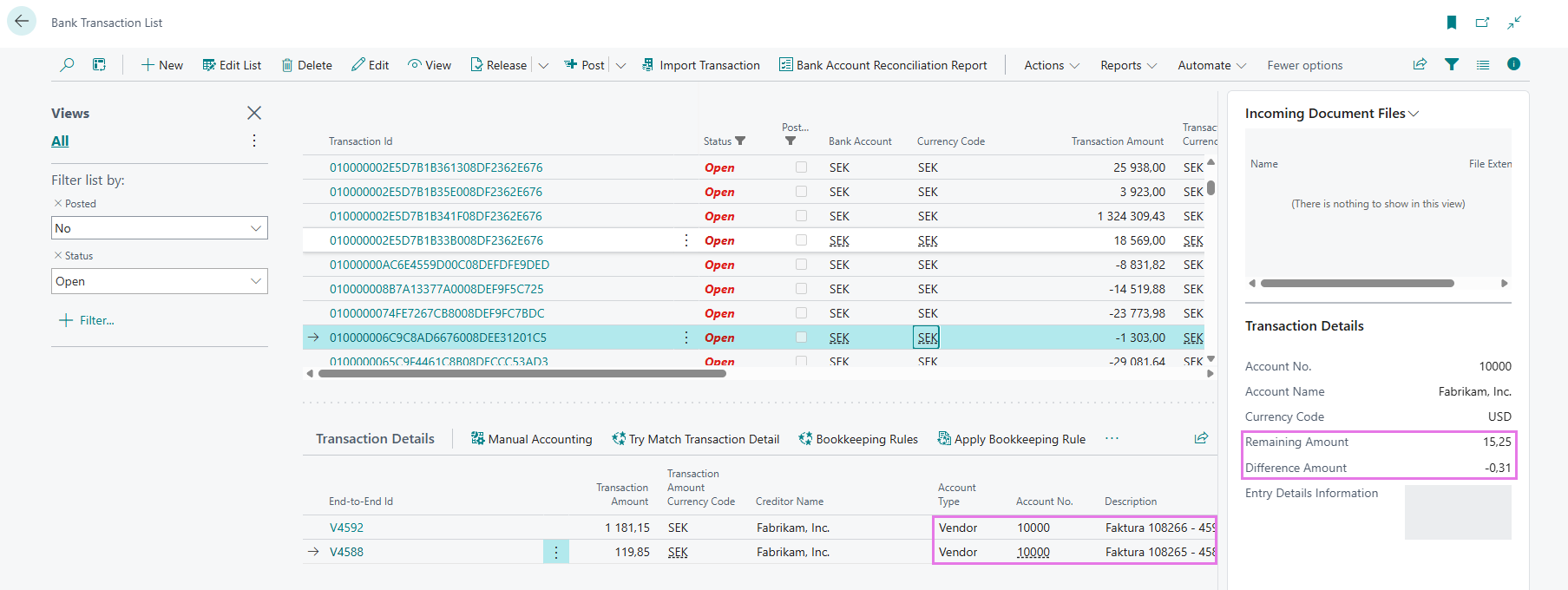Open transaction 01000000AC6E4559D00C08DEFDFE9DED
Screen dimensions: 1568x590
[x=439, y=265]
